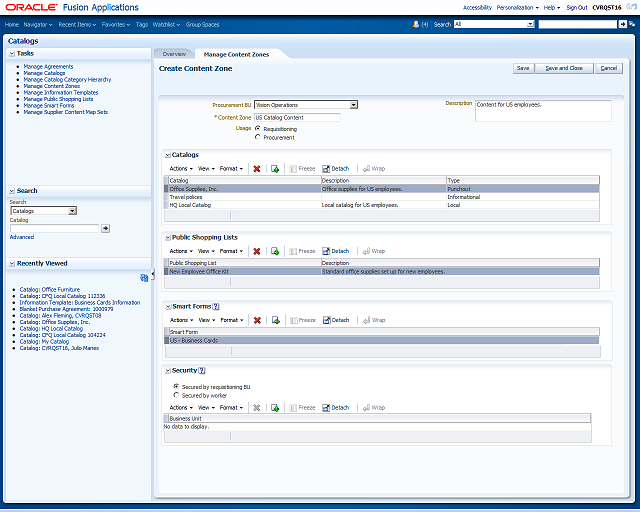Delete selected row in Catalogs table
The width and height of the screenshot is (640, 512).
(x=257, y=169)
